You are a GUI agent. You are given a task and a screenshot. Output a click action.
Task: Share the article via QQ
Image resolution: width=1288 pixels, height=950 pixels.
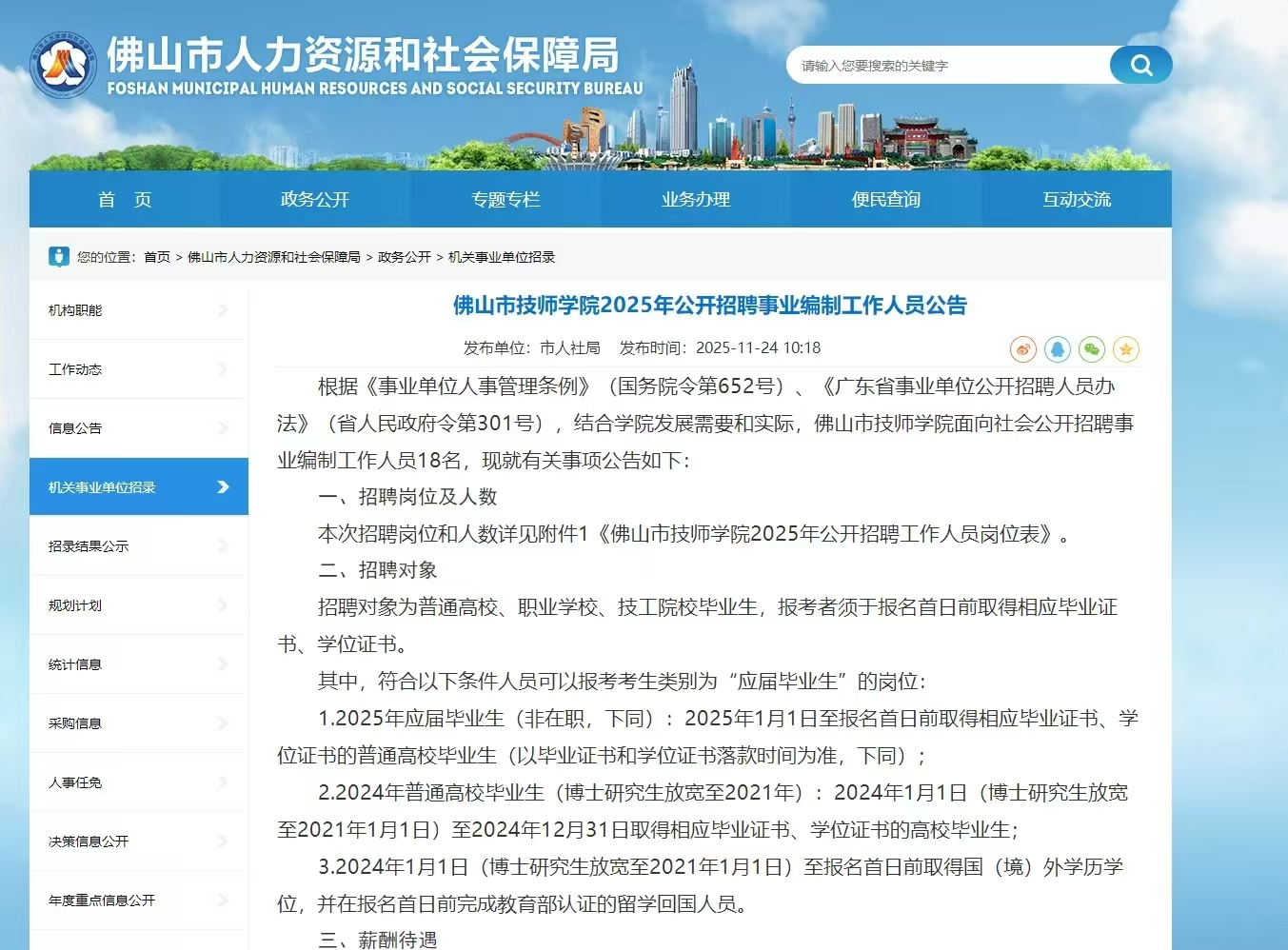(1058, 349)
